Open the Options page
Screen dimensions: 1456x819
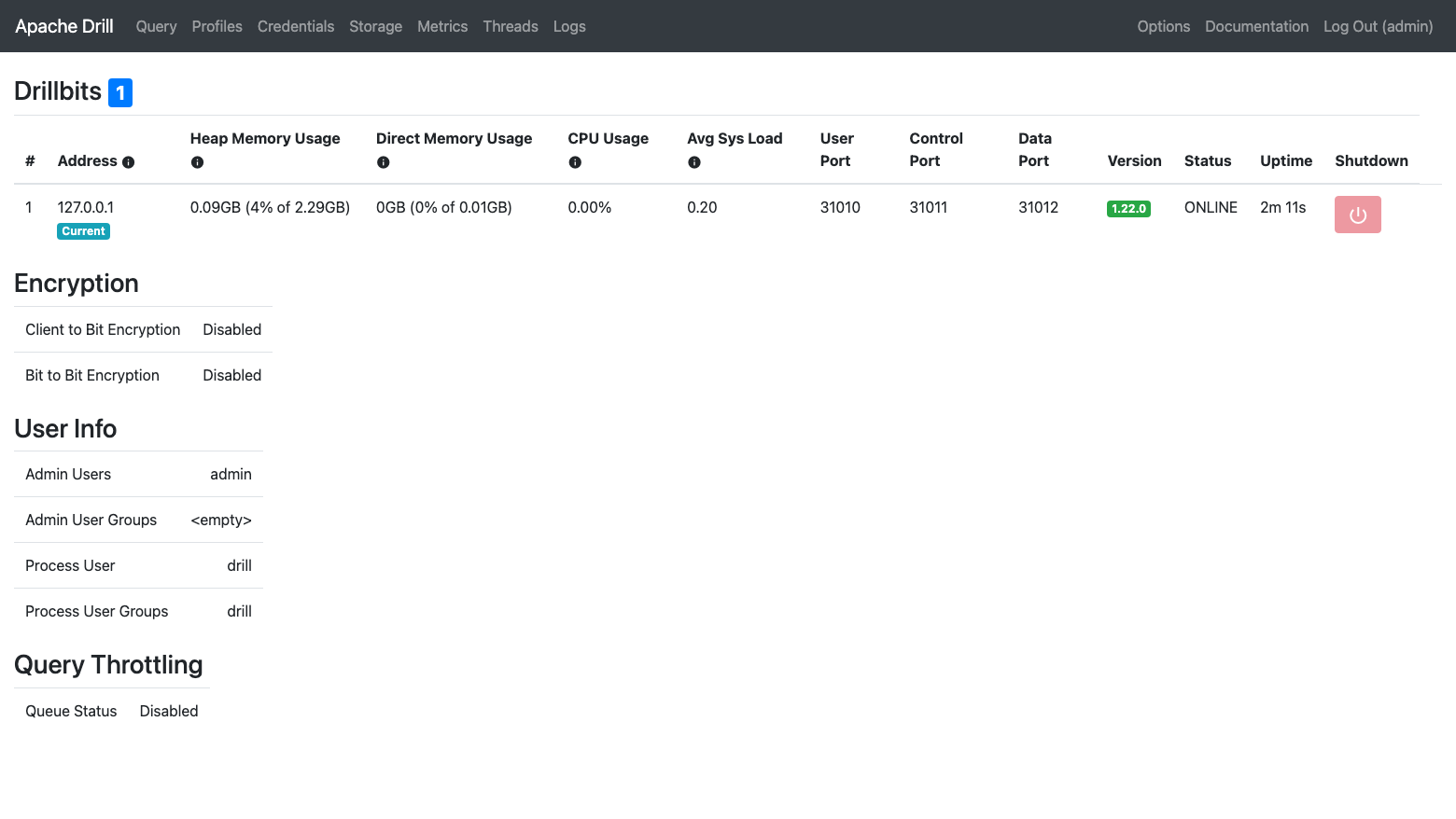coord(1163,26)
